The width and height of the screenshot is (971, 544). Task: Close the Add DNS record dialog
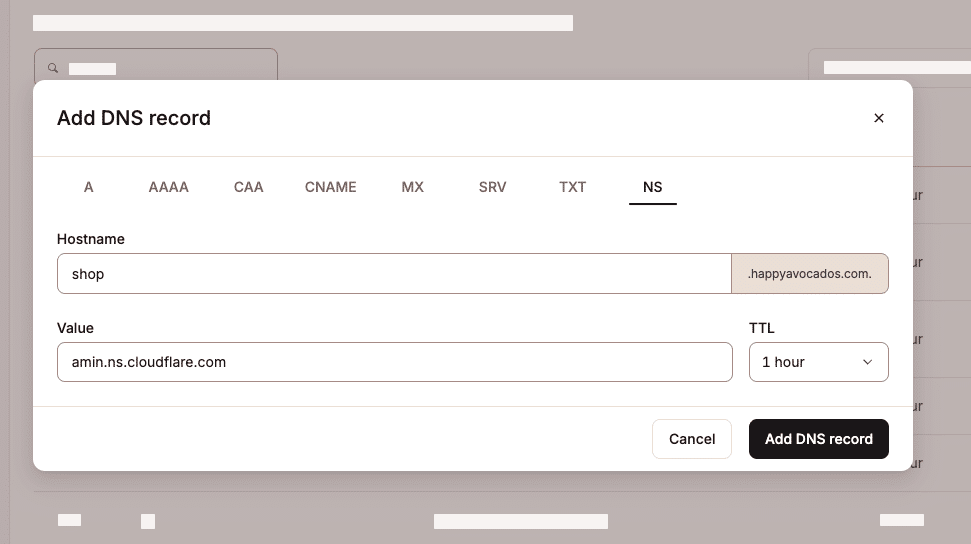click(x=879, y=118)
